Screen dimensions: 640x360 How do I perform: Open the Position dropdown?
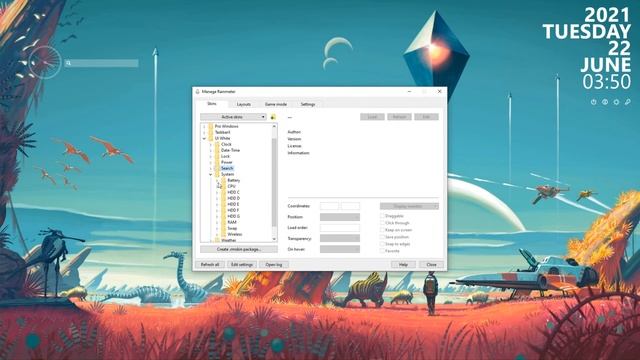point(340,217)
